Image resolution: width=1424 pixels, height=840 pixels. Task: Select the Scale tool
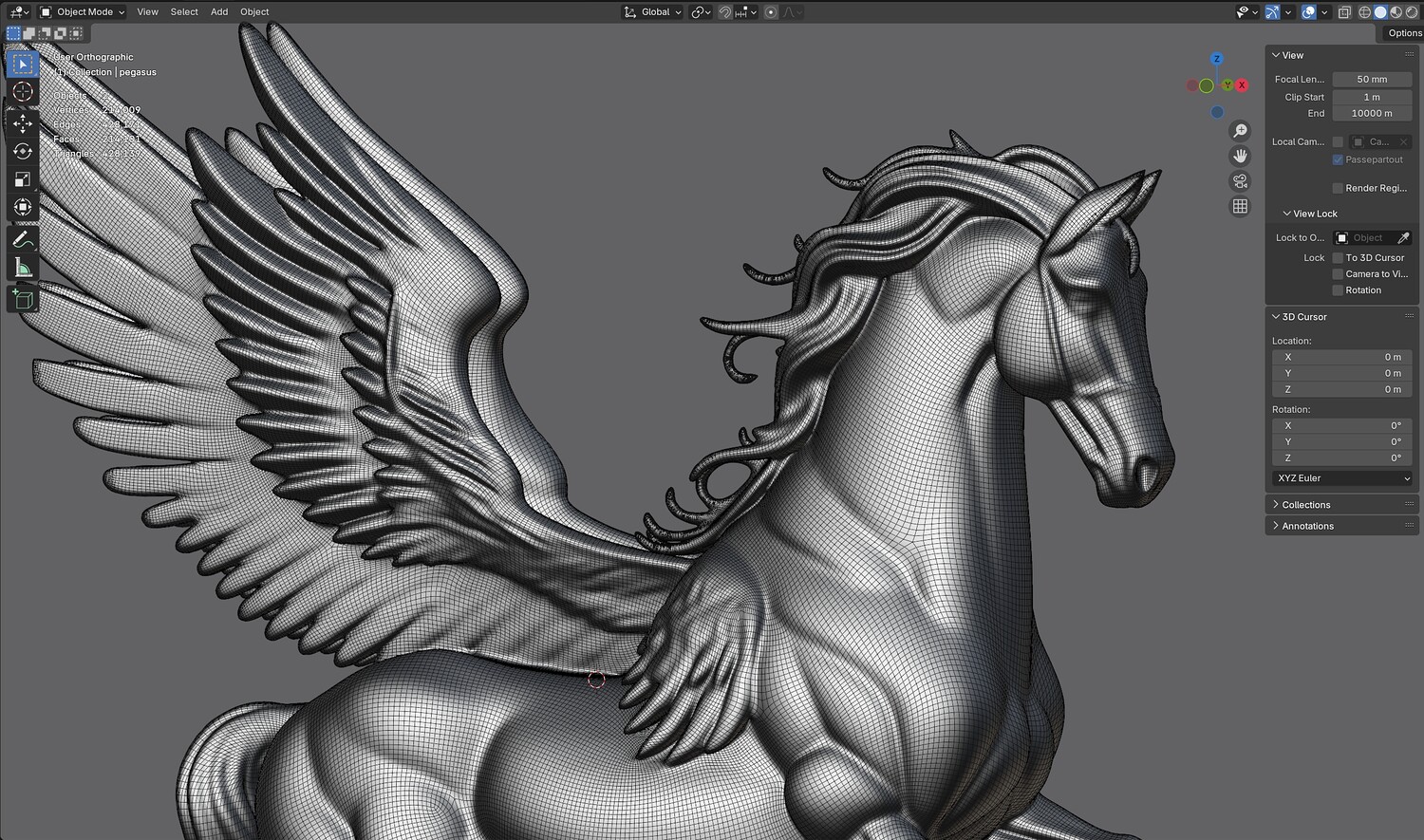(23, 178)
